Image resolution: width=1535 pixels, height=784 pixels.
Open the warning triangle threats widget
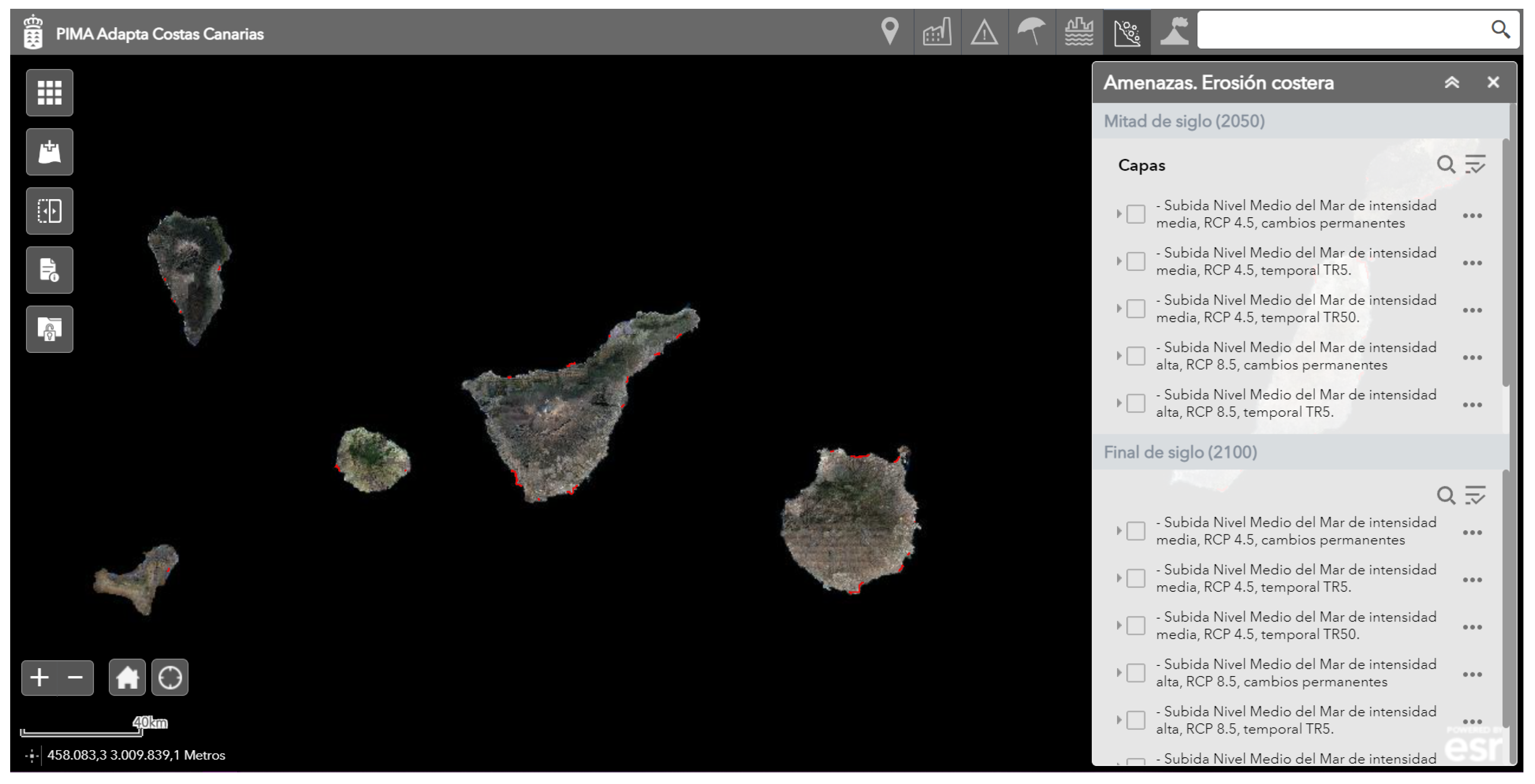coord(984,31)
